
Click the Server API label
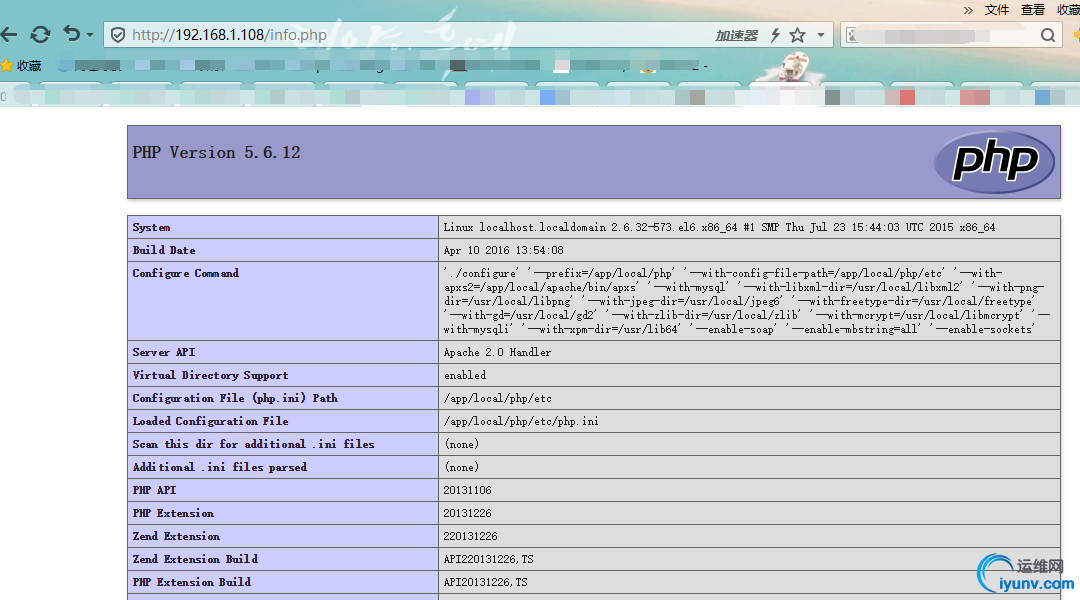click(x=164, y=352)
